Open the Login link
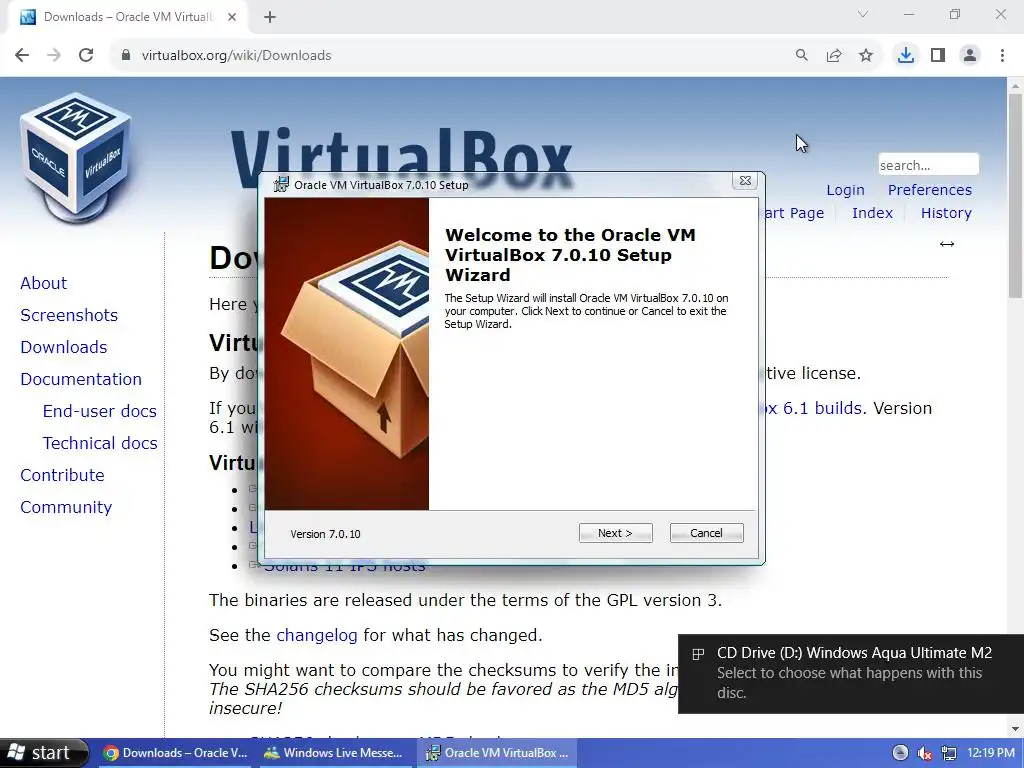 coord(845,190)
